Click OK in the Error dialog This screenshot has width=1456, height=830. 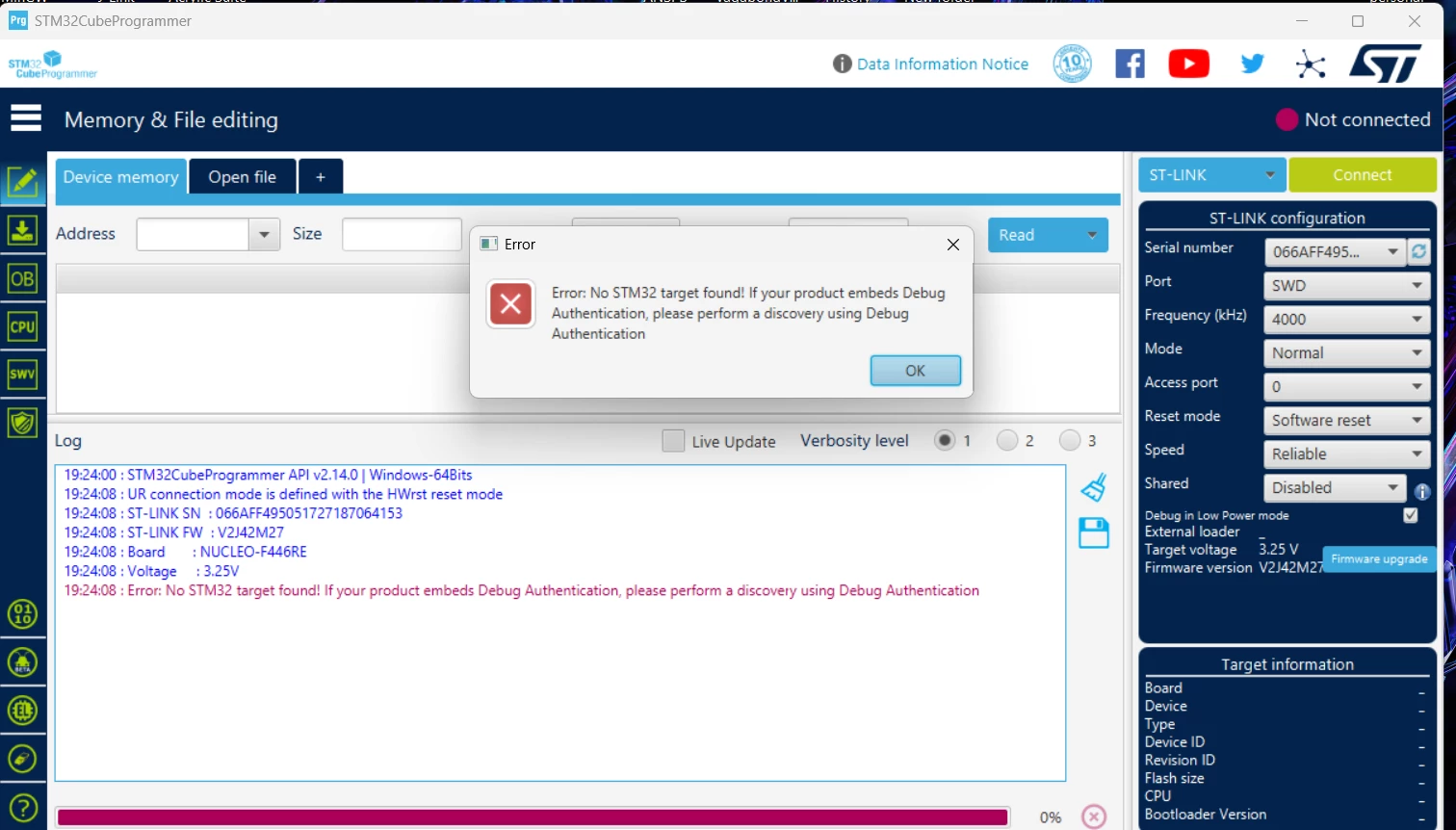pos(915,371)
